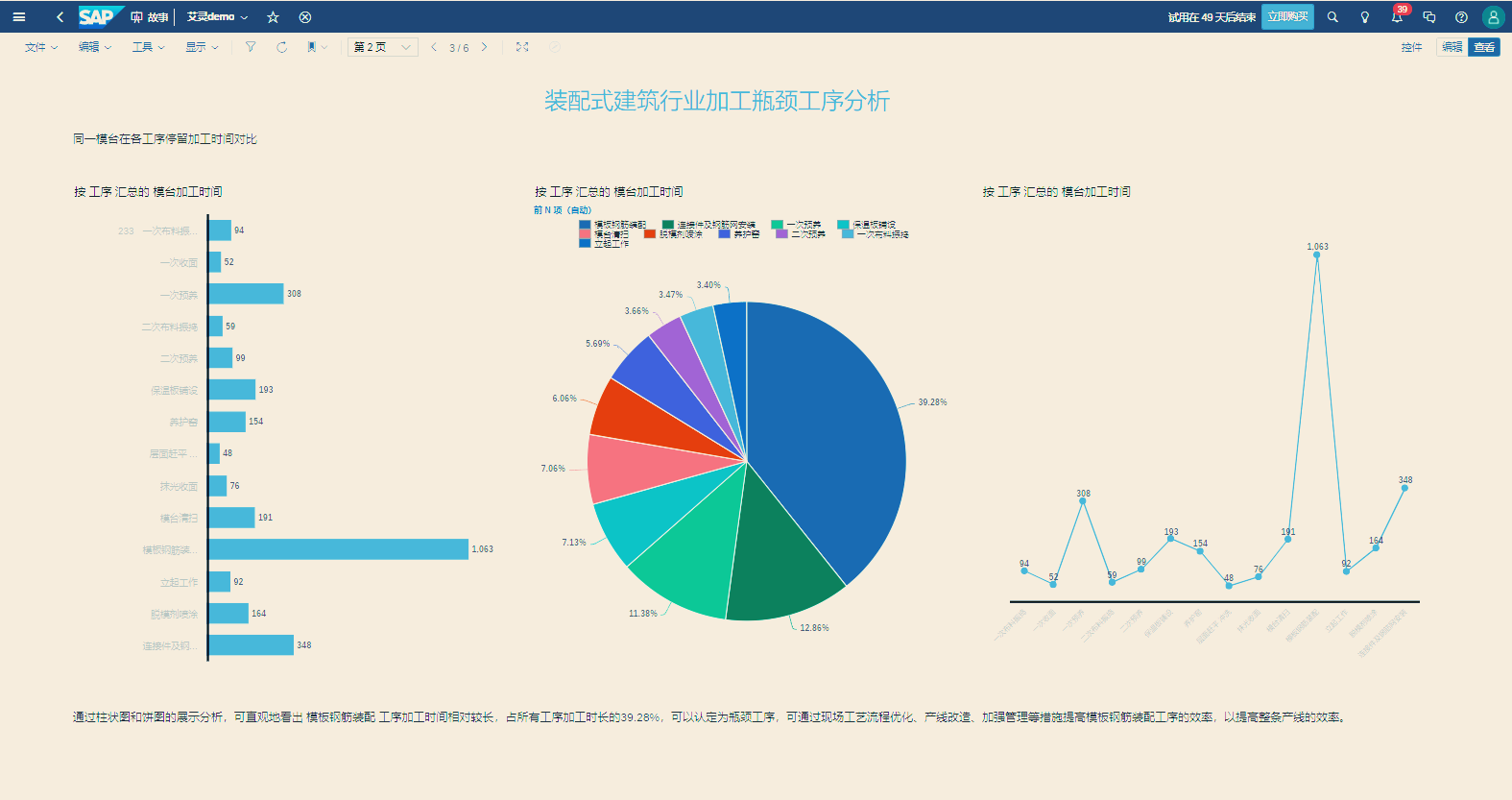The height and width of the screenshot is (800, 1512).
Task: Open the 文件 menu
Action: (40, 47)
